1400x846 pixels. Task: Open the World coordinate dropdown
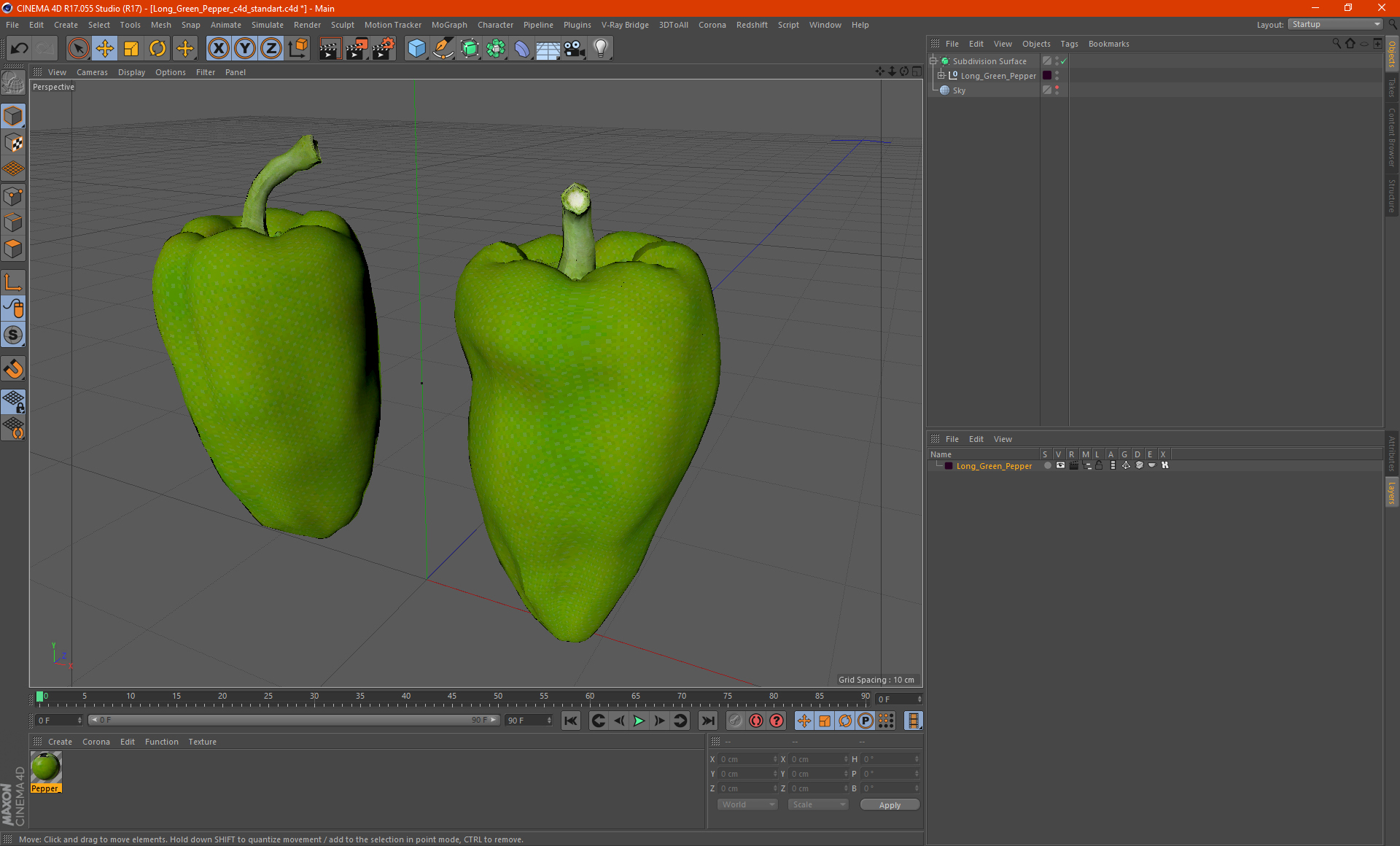(x=747, y=804)
